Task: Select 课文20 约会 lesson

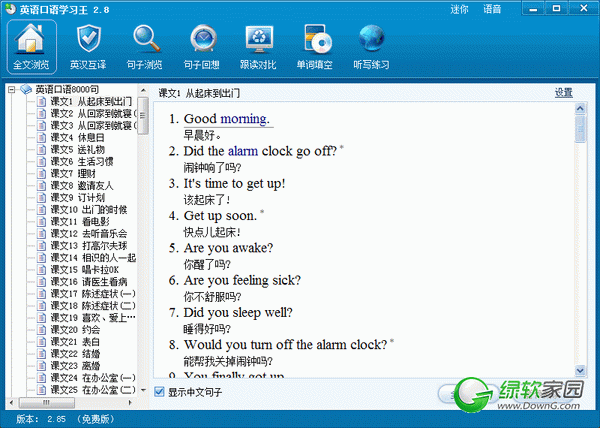Action: click(75, 330)
